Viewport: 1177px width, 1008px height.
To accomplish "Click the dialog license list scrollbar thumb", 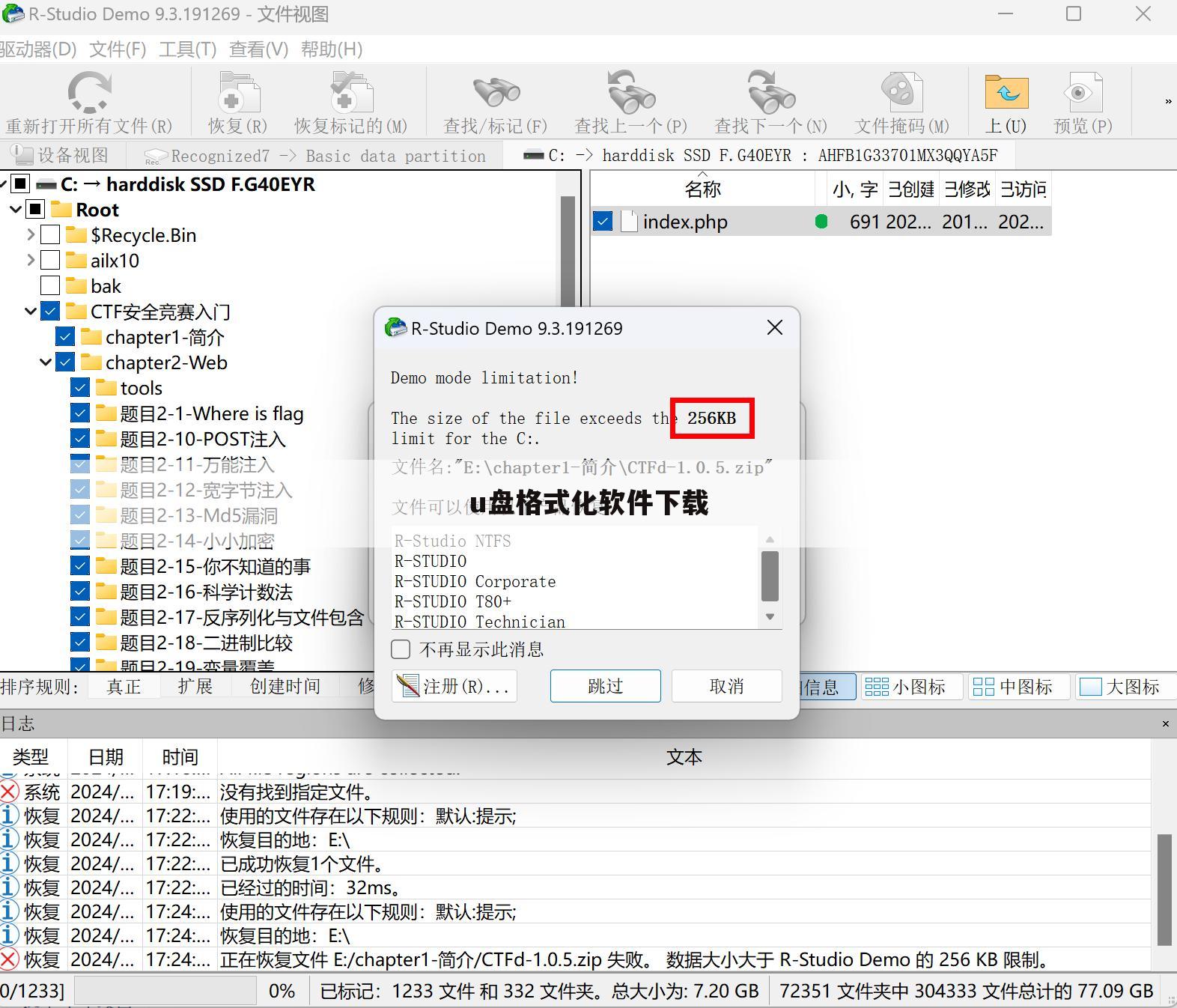I will 770,576.
